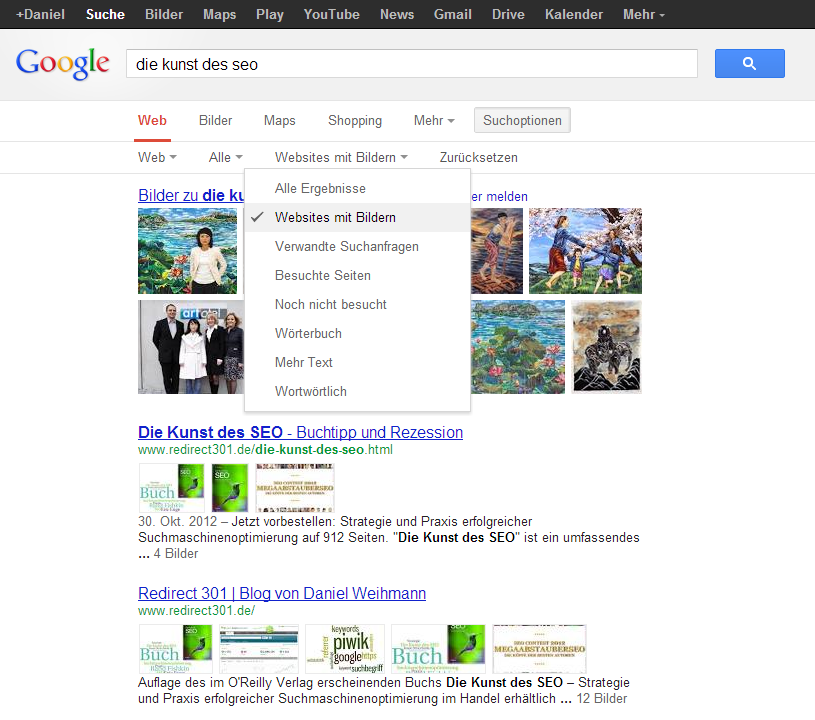Viewport: 815px width, 720px height.
Task: Open 'Bilder zu die ku…' heading link
Action: tap(191, 195)
